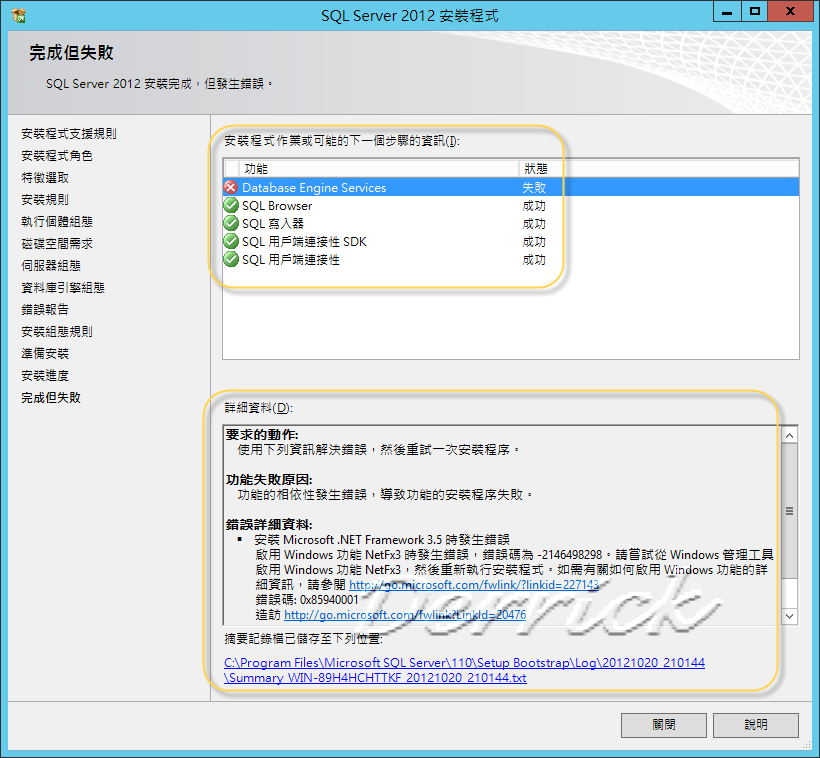Click the 說明 button
Screen dimensions: 820x758
pyautogui.click(x=755, y=725)
